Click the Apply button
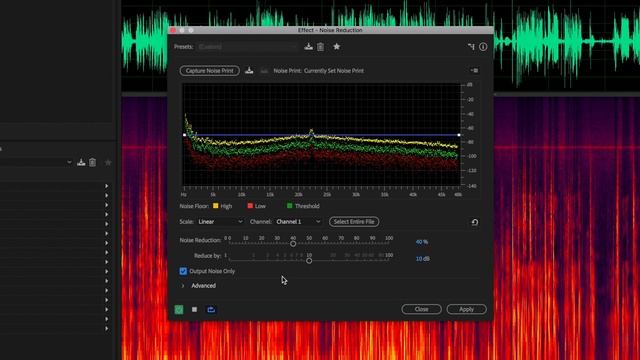Image resolution: width=640 pixels, height=360 pixels. [x=466, y=309]
